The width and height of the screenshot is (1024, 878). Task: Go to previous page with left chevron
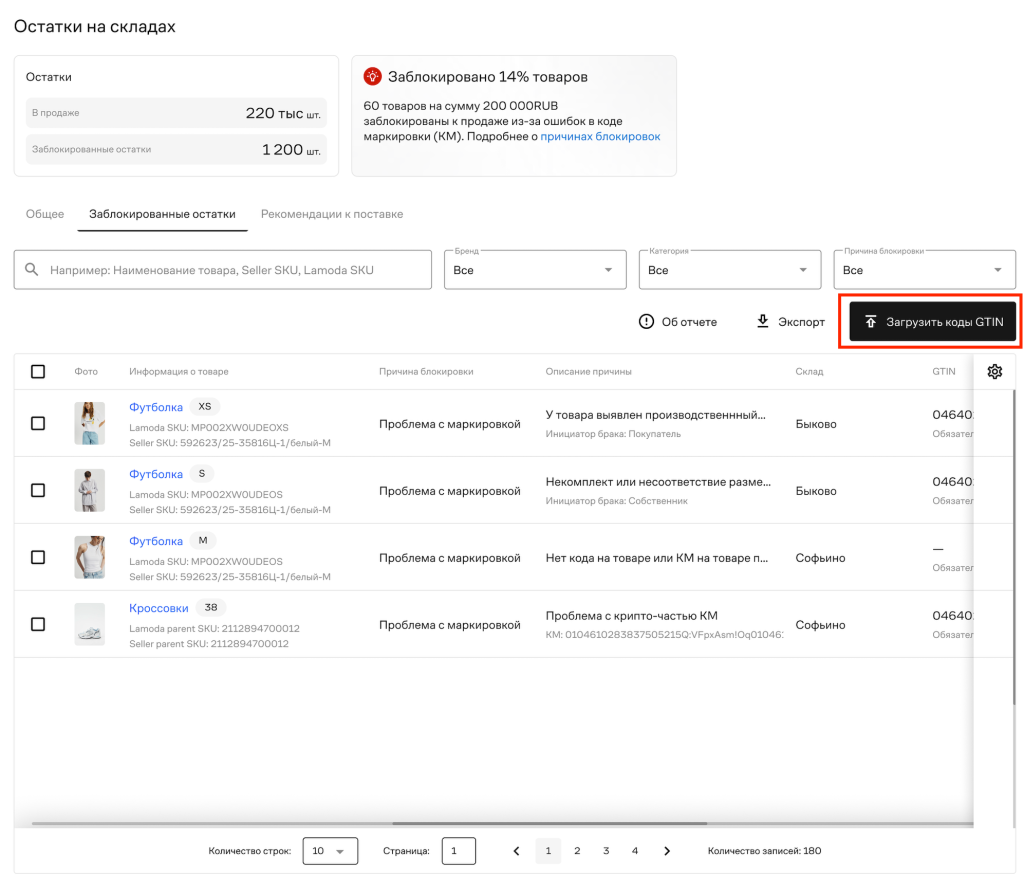pos(517,851)
